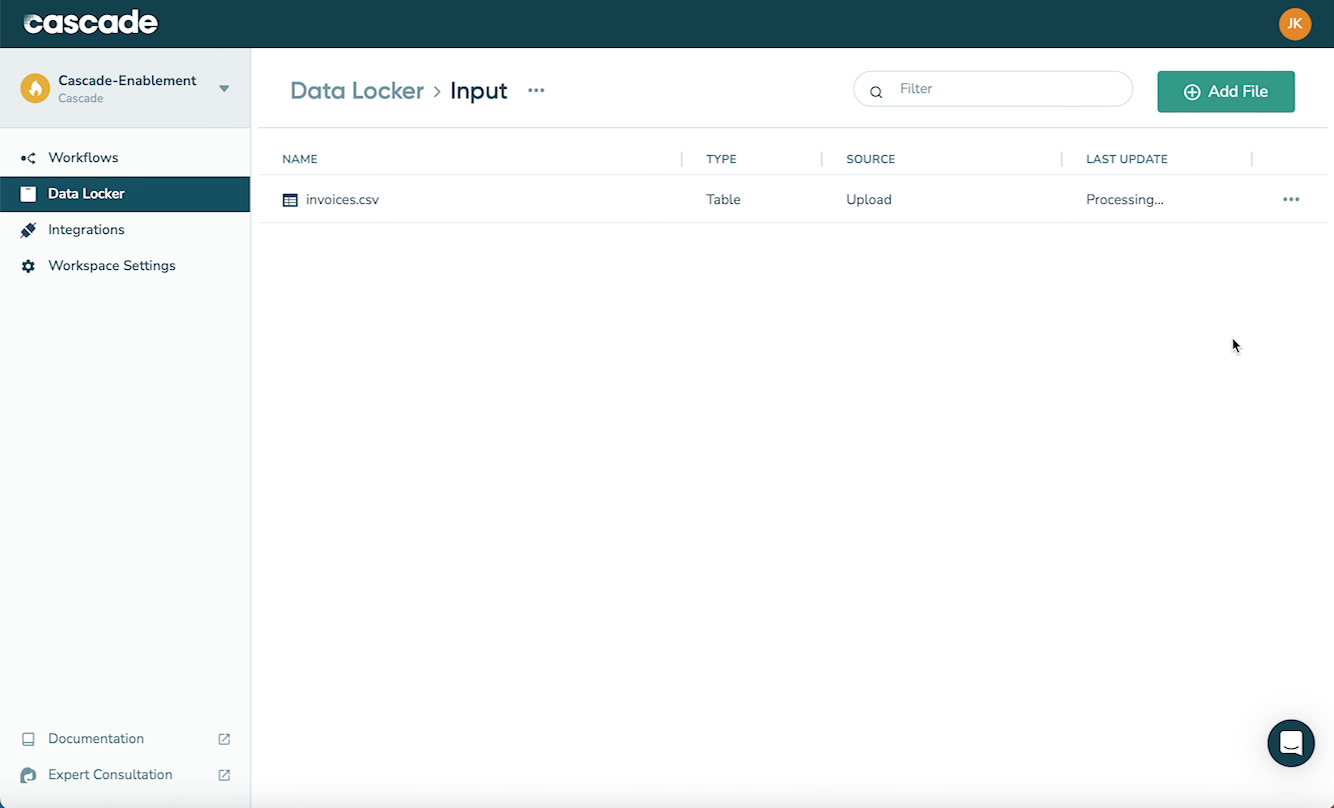Click the Data Locker sidebar icon
This screenshot has width=1334, height=808.
tap(28, 193)
